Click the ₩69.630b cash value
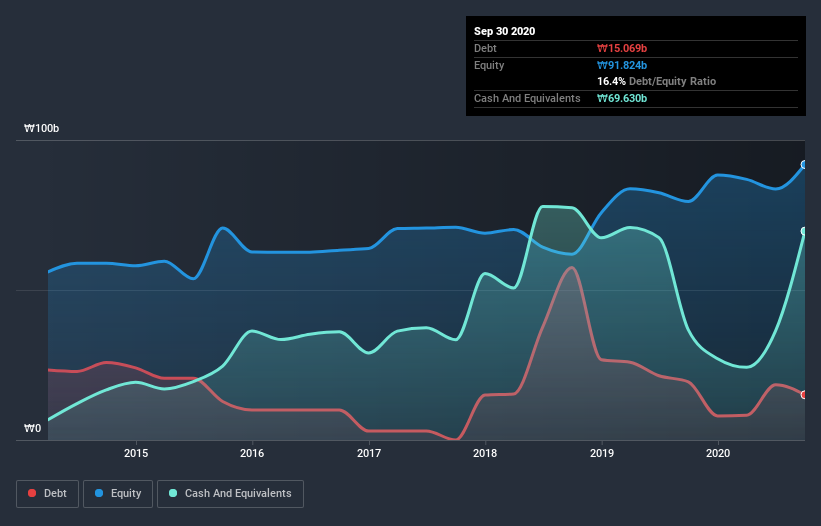 (x=622, y=98)
